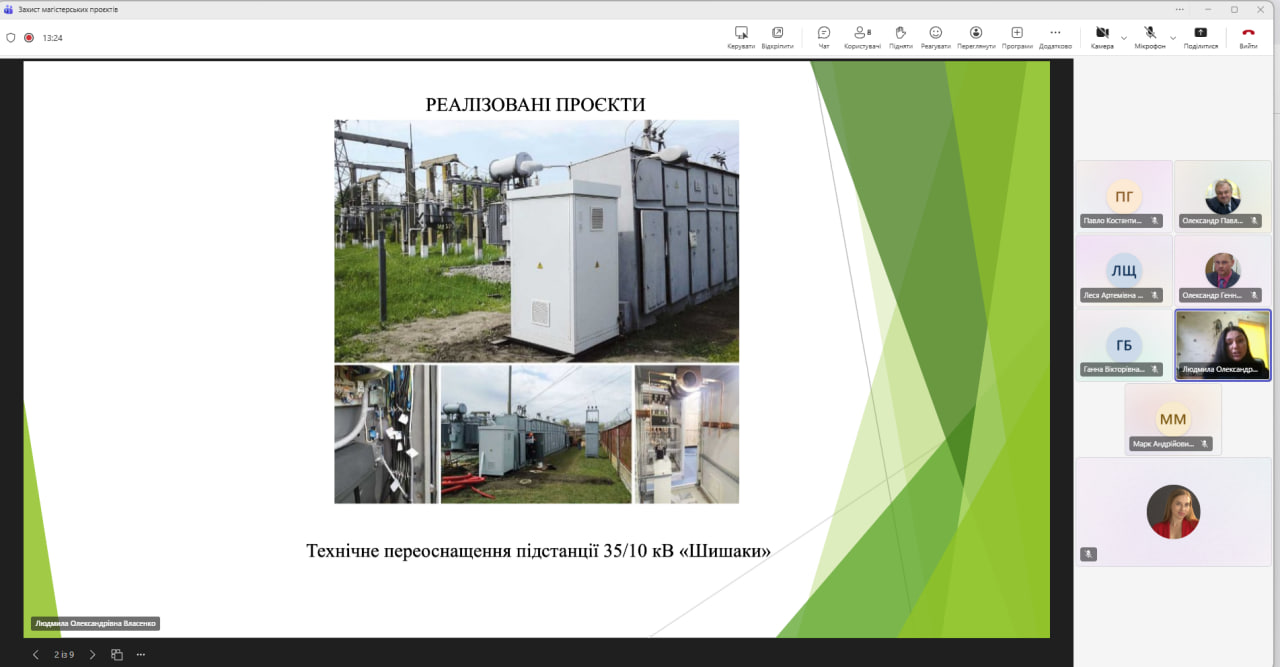Show the Користувачі participants list
1280x667 pixels.
[x=862, y=38]
